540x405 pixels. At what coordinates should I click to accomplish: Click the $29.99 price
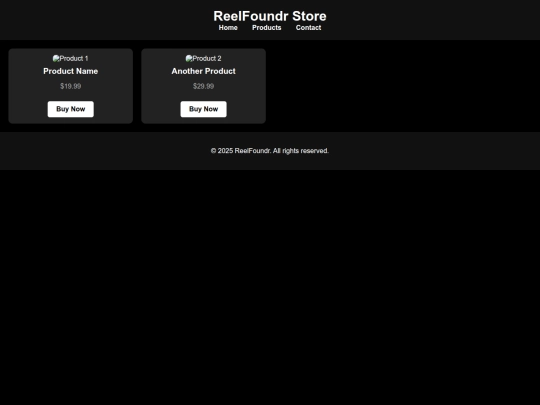tap(204, 86)
